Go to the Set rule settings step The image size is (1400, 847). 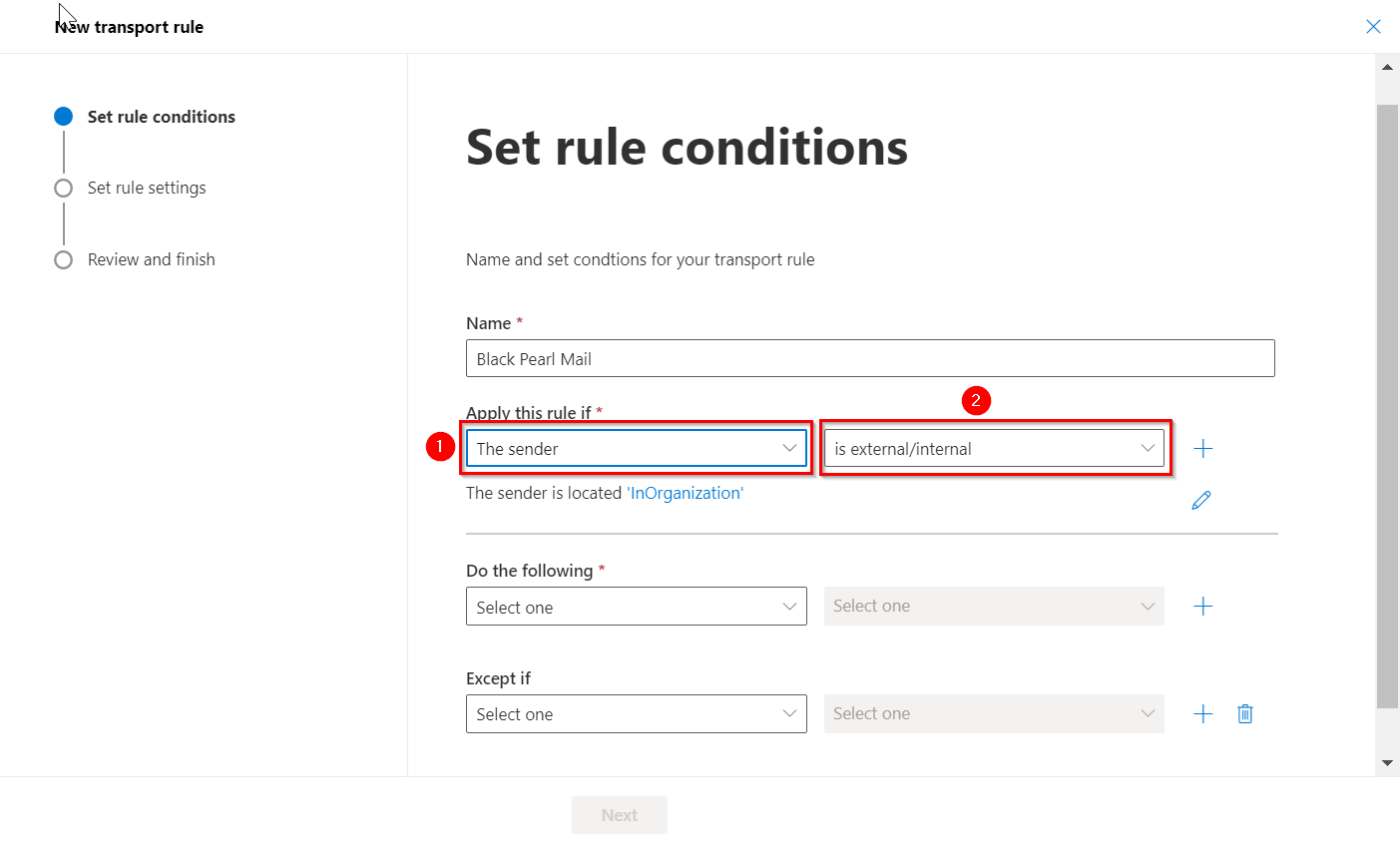click(x=147, y=189)
